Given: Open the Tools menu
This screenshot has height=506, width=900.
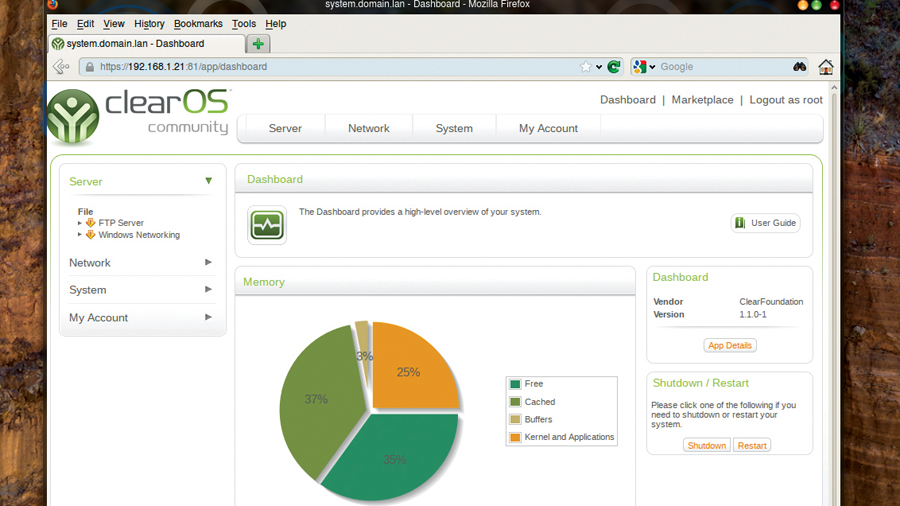Looking at the screenshot, I should 244,24.
